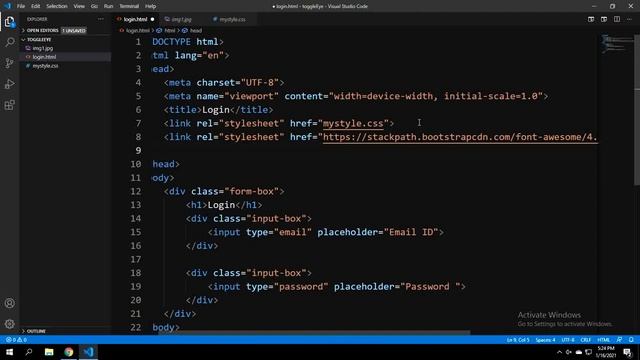Click the minimap code overview
Viewport: 640px width, 360px height.
pos(616,43)
